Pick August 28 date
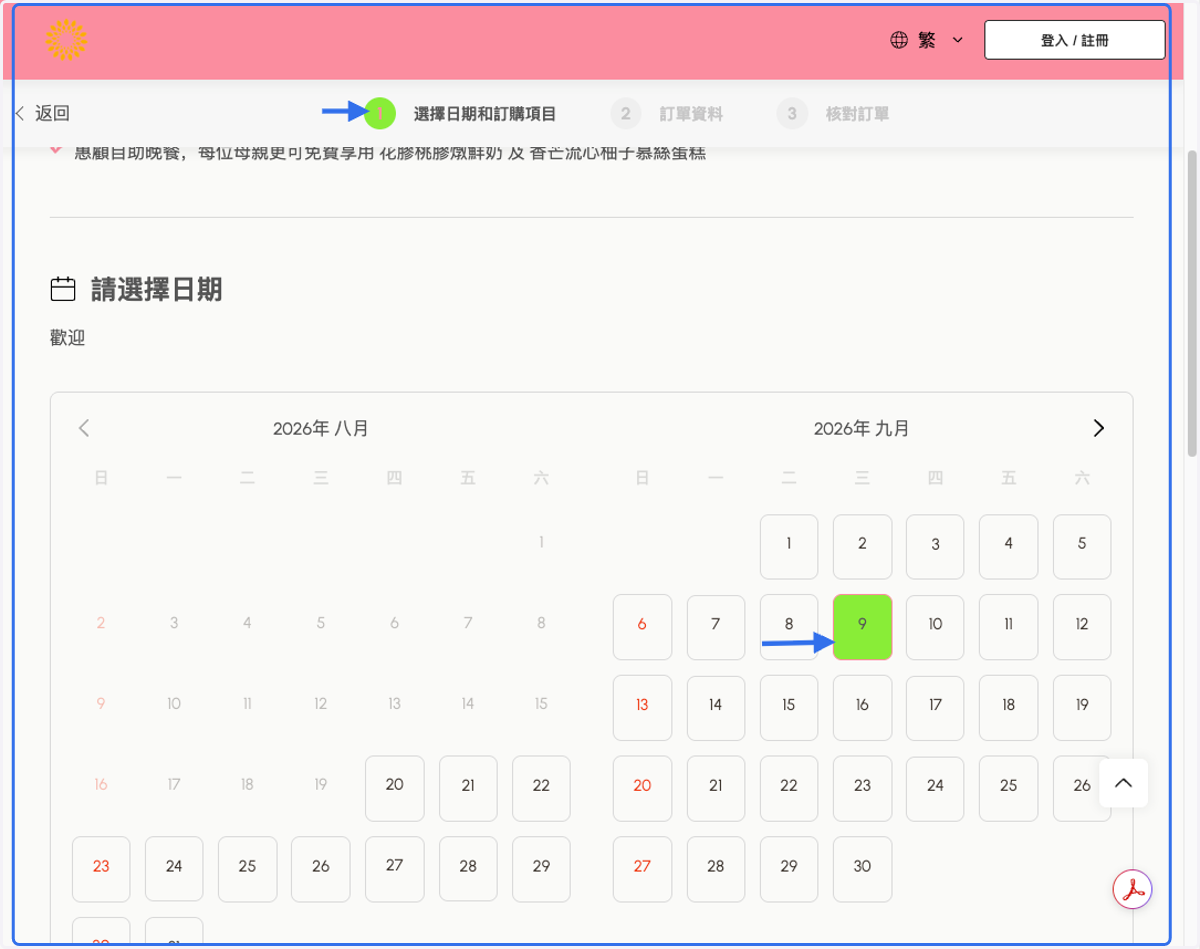Screen dimensions: 1200x949 (468, 869)
